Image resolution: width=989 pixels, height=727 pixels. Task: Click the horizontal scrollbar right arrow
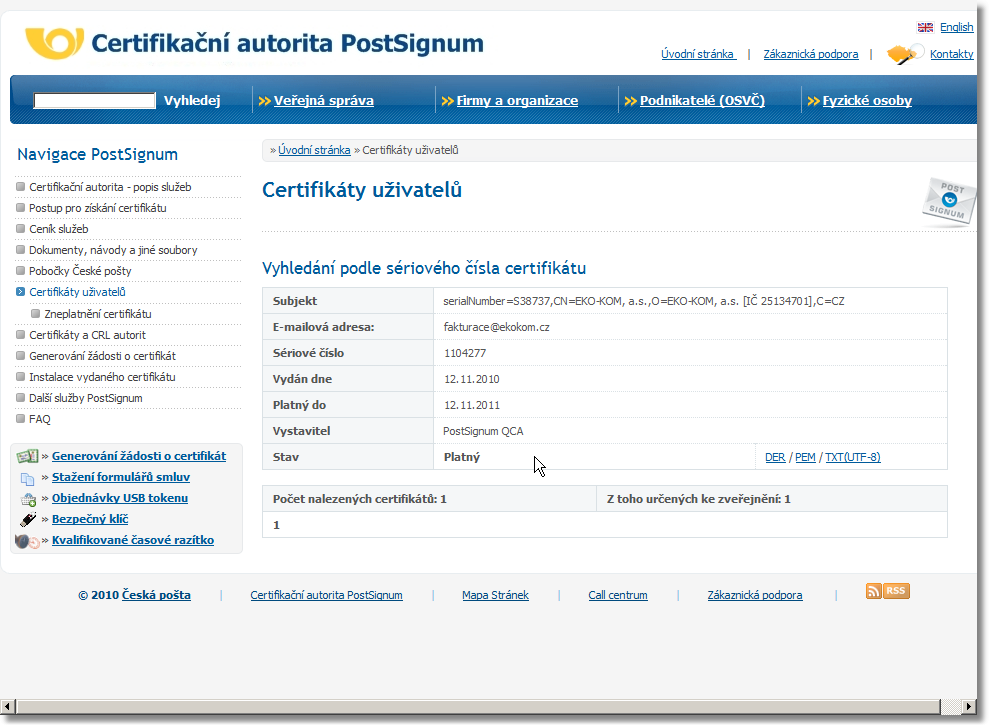pos(969,706)
